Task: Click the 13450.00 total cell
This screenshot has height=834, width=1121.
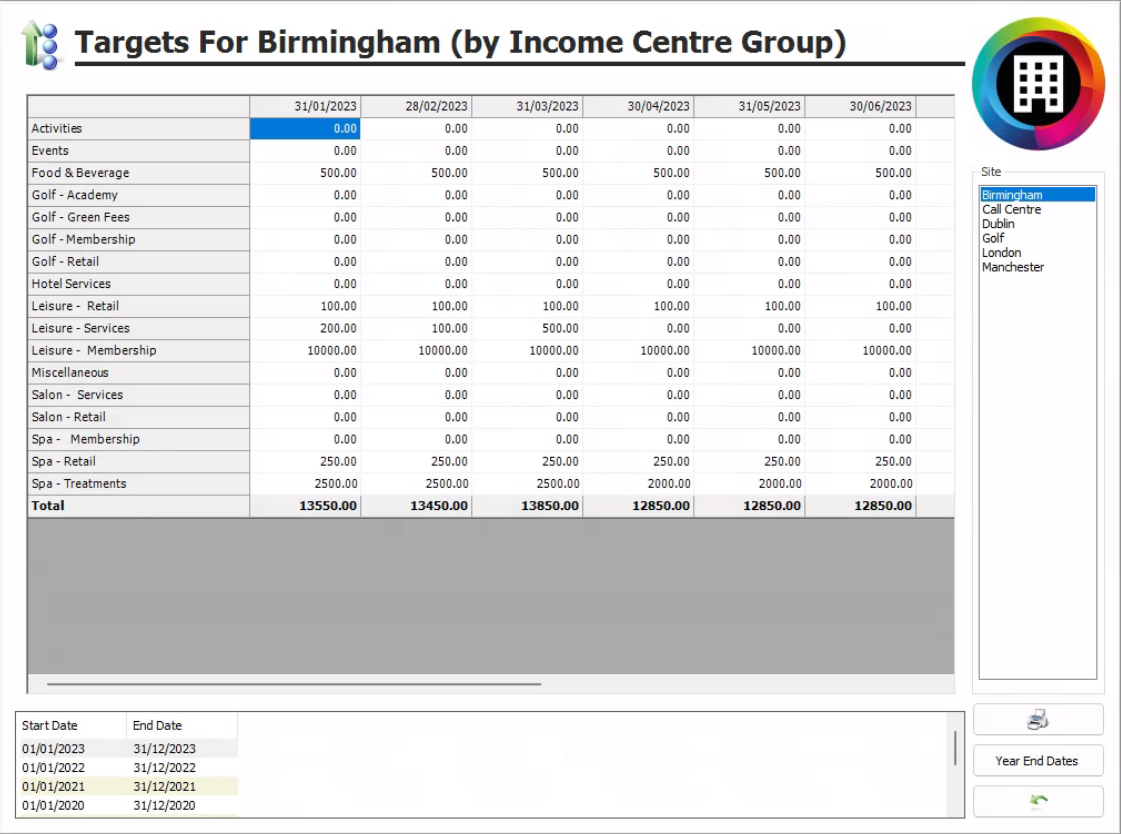Action: pos(416,505)
